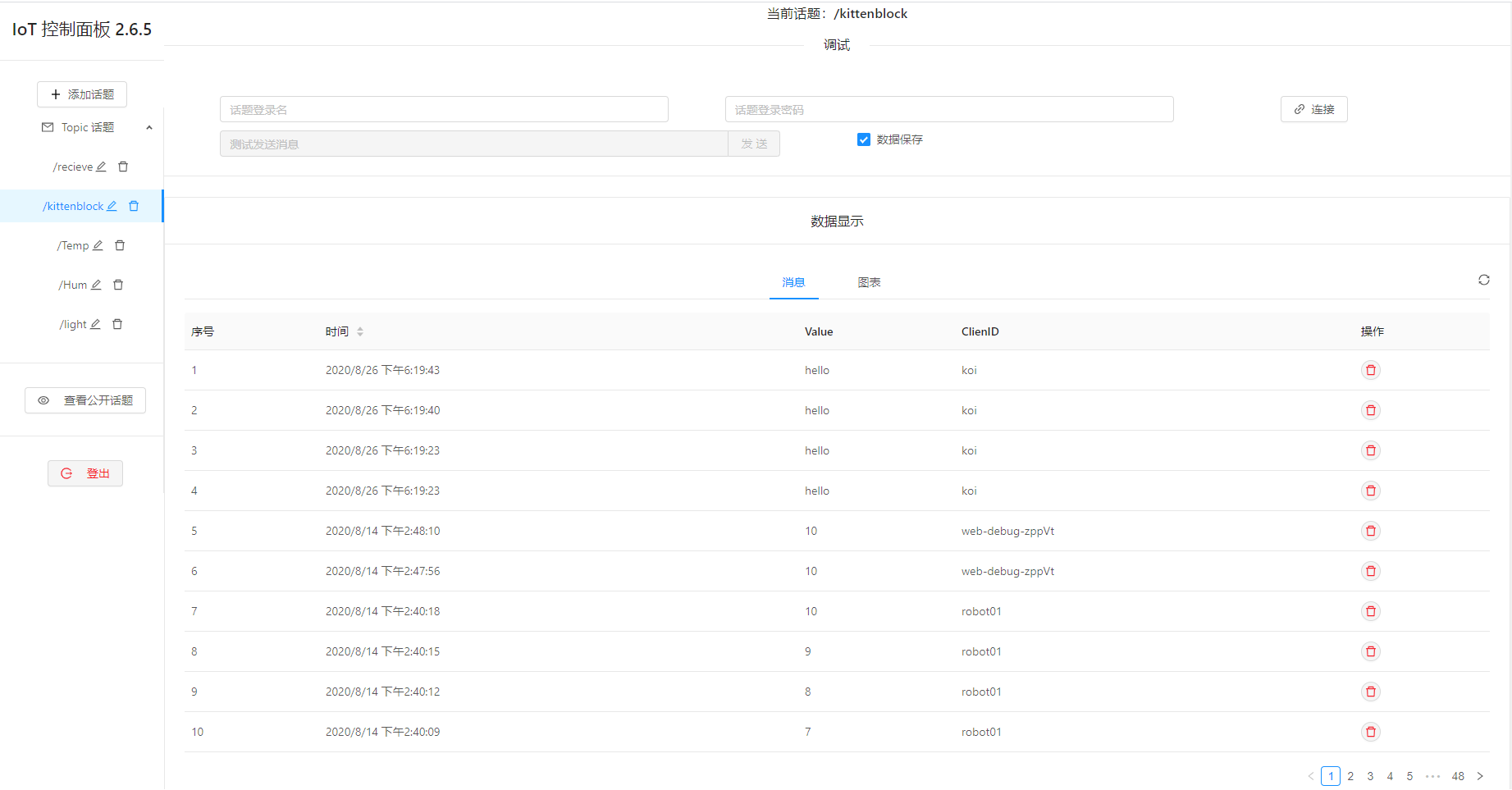The width and height of the screenshot is (1512, 790).
Task: Delete the /Hum topic
Action: click(x=118, y=285)
